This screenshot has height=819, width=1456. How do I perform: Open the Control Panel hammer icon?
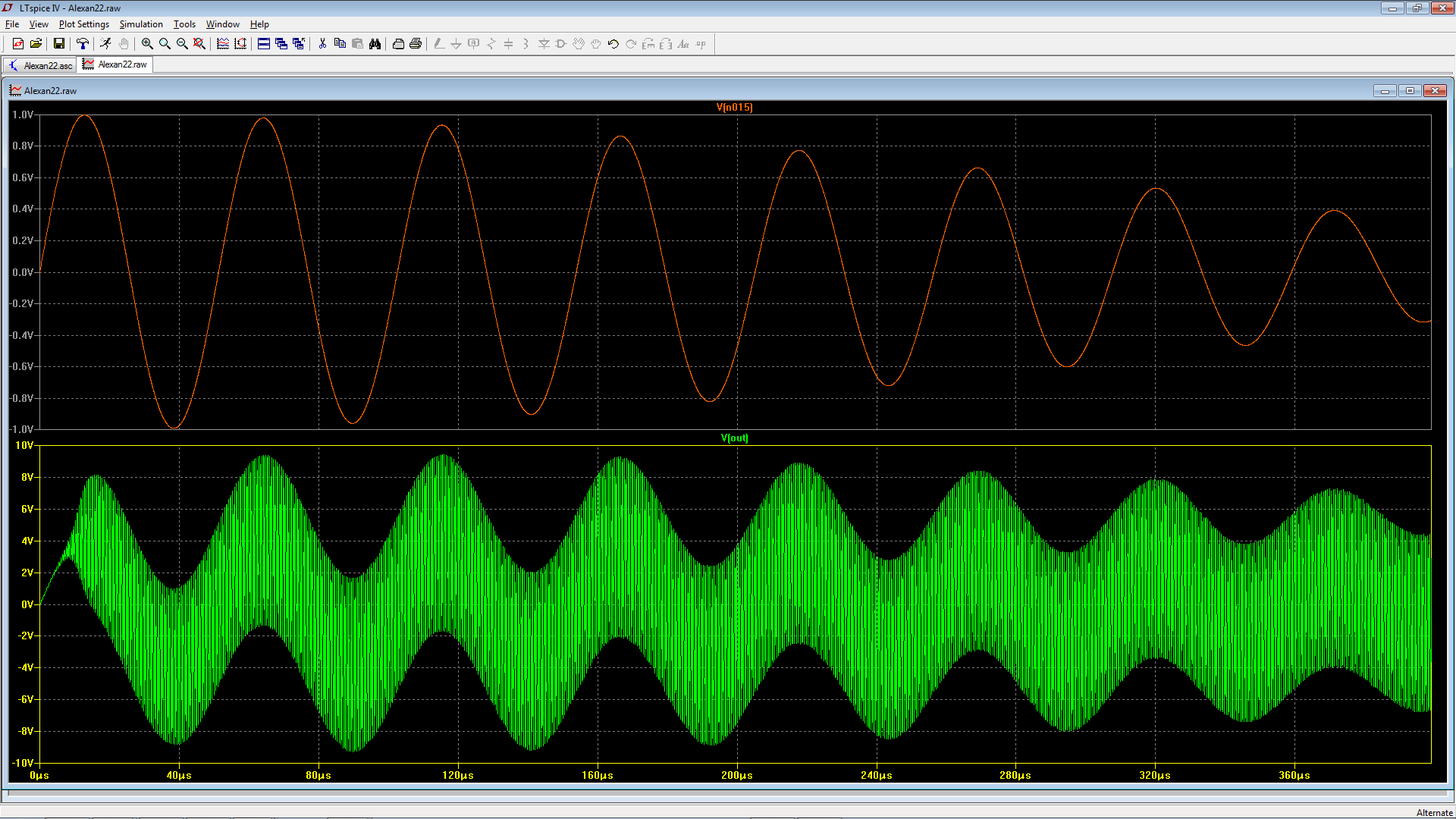[x=83, y=44]
